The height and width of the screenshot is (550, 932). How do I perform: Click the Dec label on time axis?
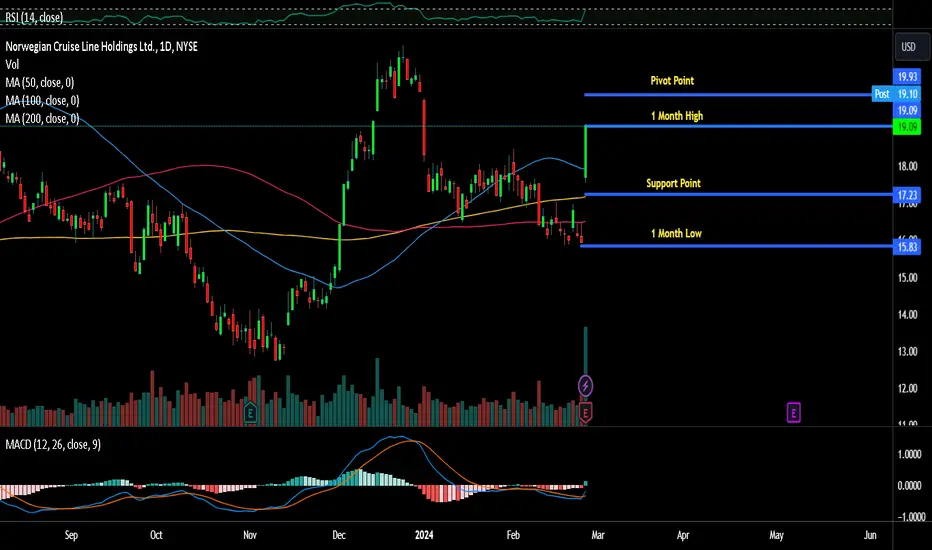[x=339, y=535]
